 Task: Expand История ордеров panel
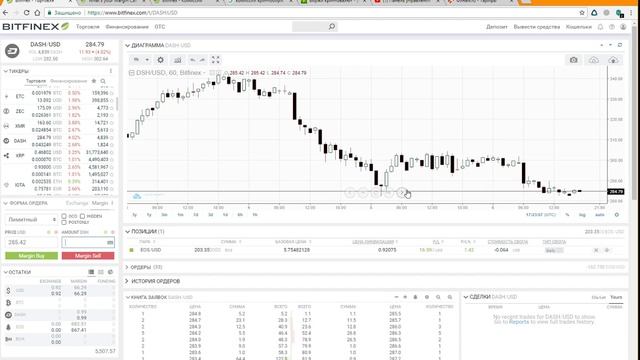pos(127,281)
